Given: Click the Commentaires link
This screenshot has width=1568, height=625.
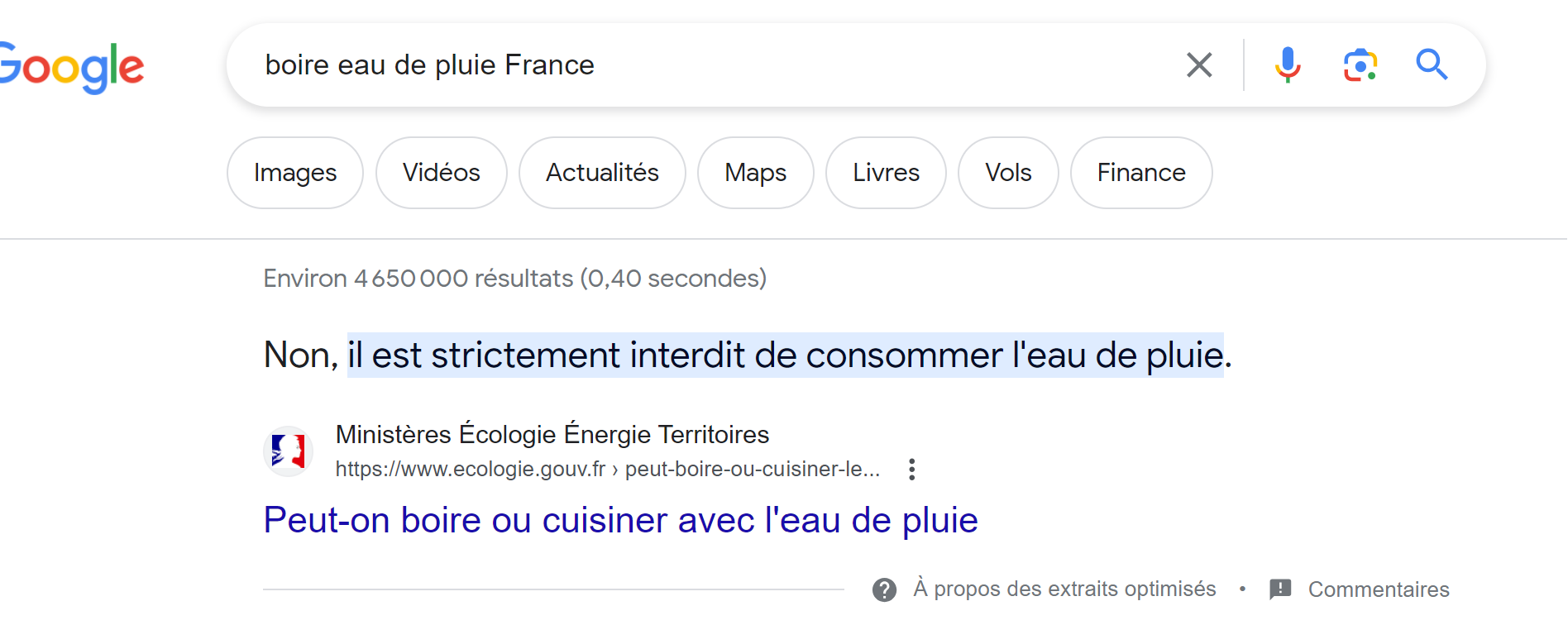Looking at the screenshot, I should click(1379, 589).
